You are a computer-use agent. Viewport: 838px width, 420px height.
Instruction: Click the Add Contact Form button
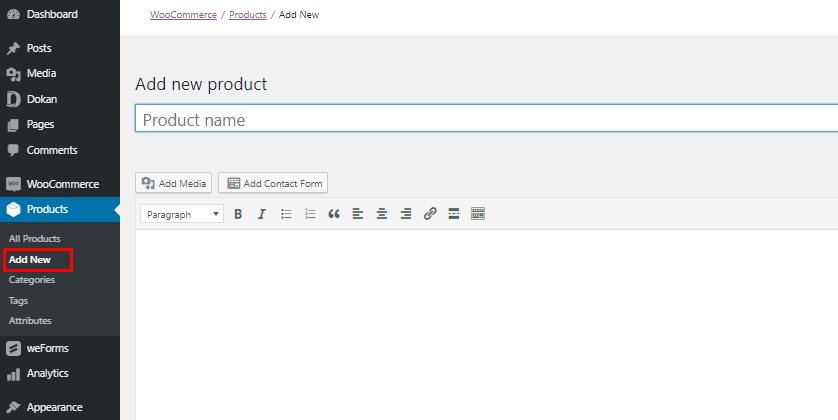pyautogui.click(x=273, y=183)
